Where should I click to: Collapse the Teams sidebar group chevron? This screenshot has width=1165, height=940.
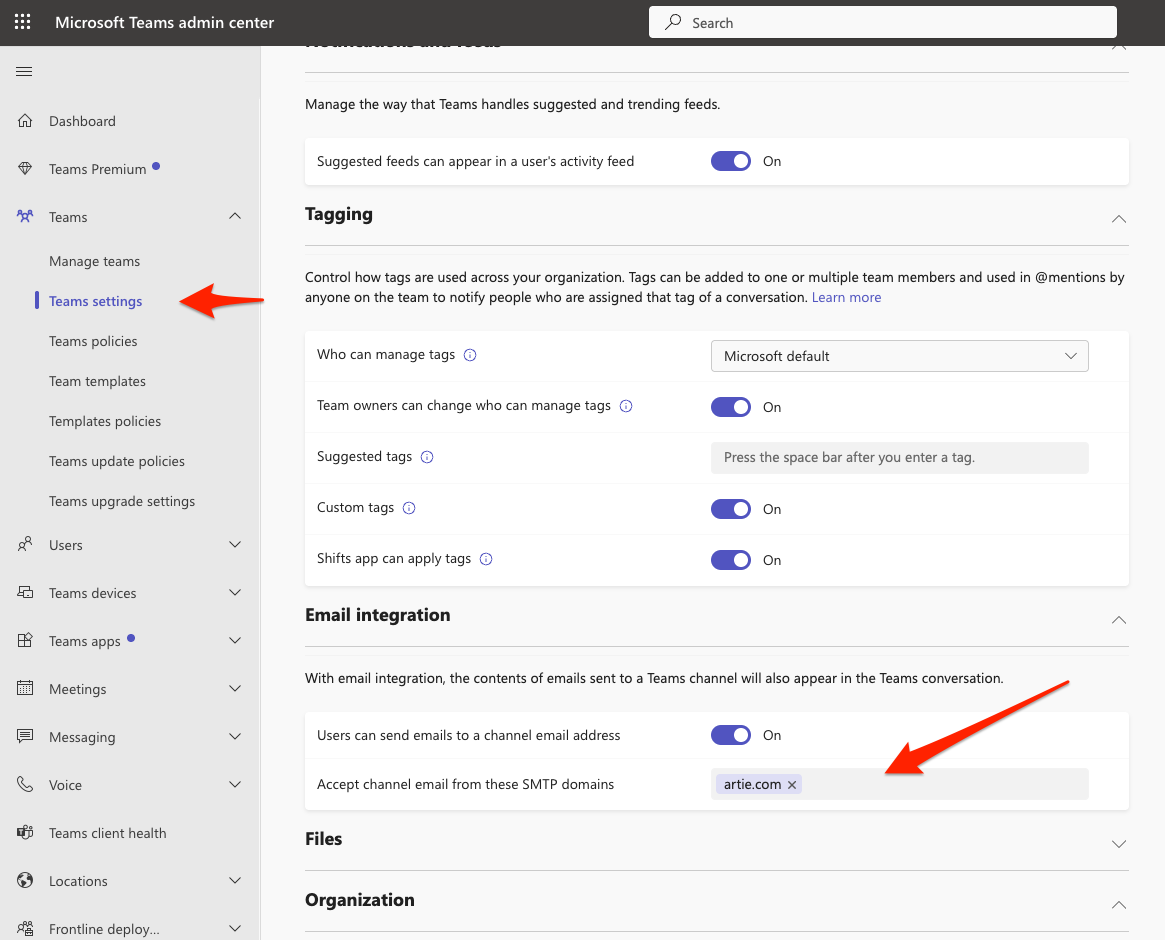[x=235, y=215]
